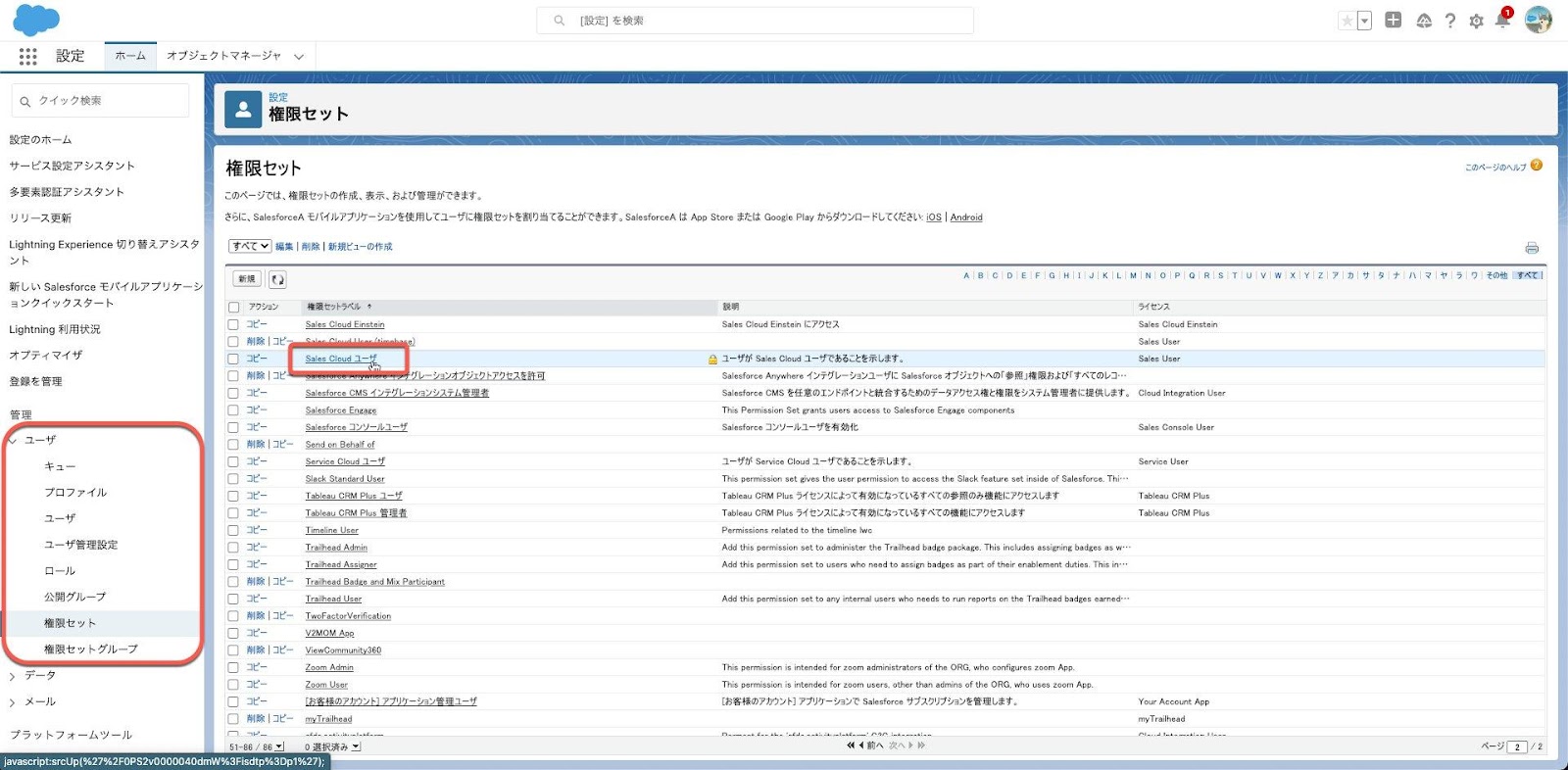Viewport: 1568px width, 770px height.
Task: Collapse the ユーザ tree section
Action: point(13,441)
